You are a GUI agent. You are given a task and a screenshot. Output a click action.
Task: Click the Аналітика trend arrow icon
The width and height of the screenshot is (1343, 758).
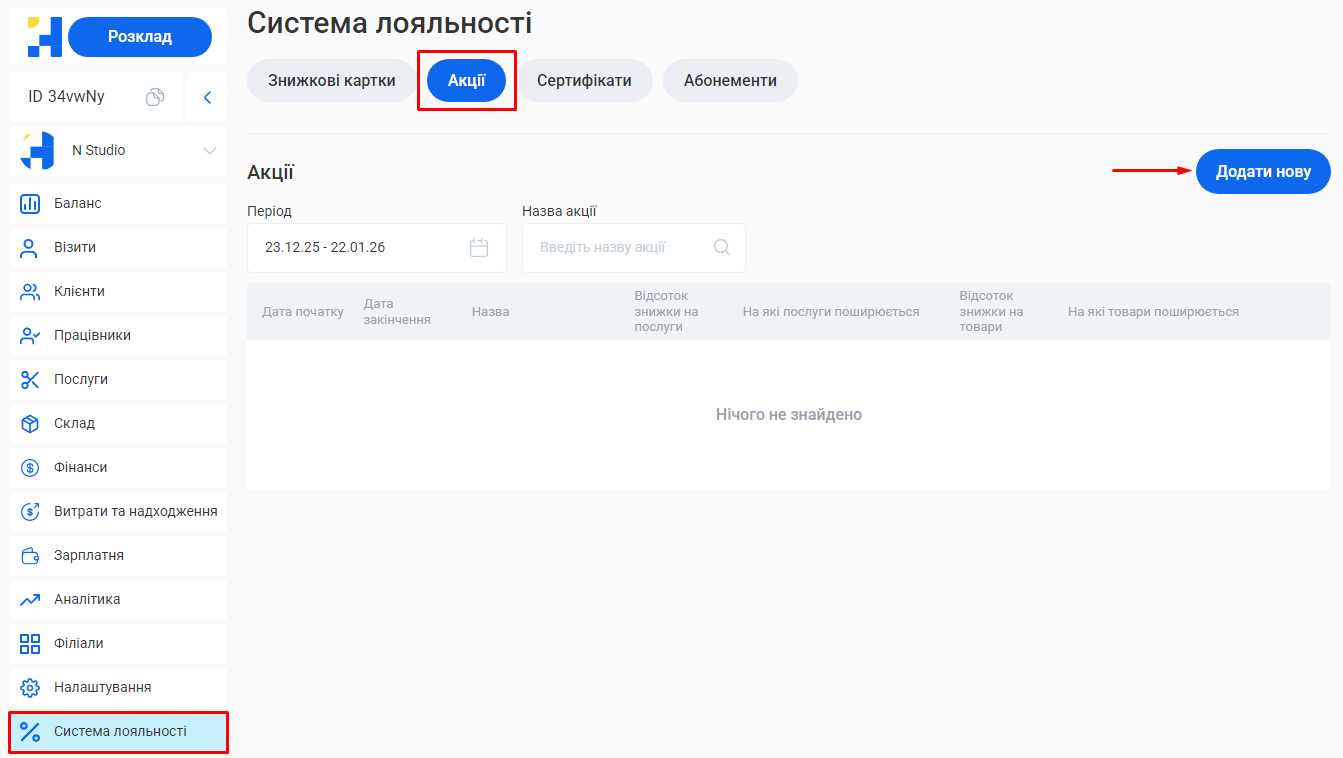30,599
